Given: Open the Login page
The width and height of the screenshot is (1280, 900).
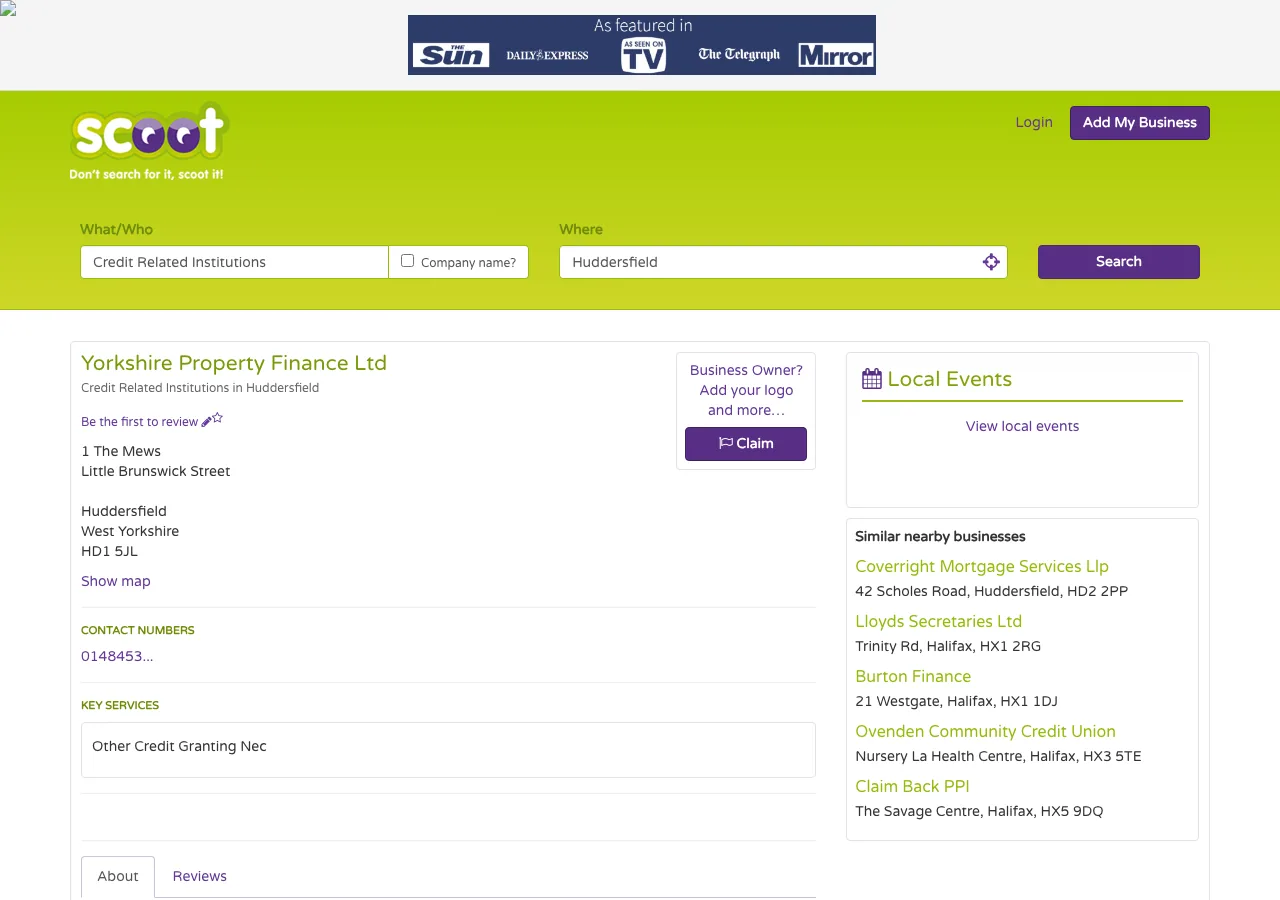Looking at the screenshot, I should click(1034, 122).
